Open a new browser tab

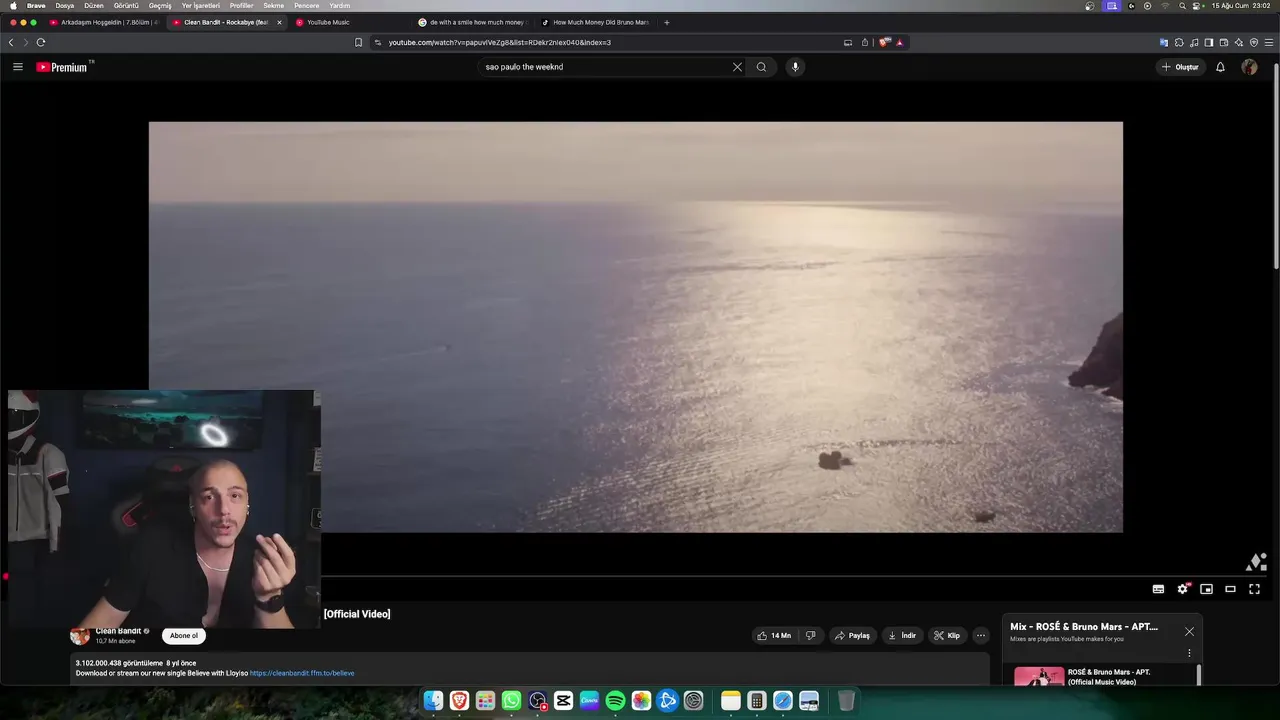(667, 22)
